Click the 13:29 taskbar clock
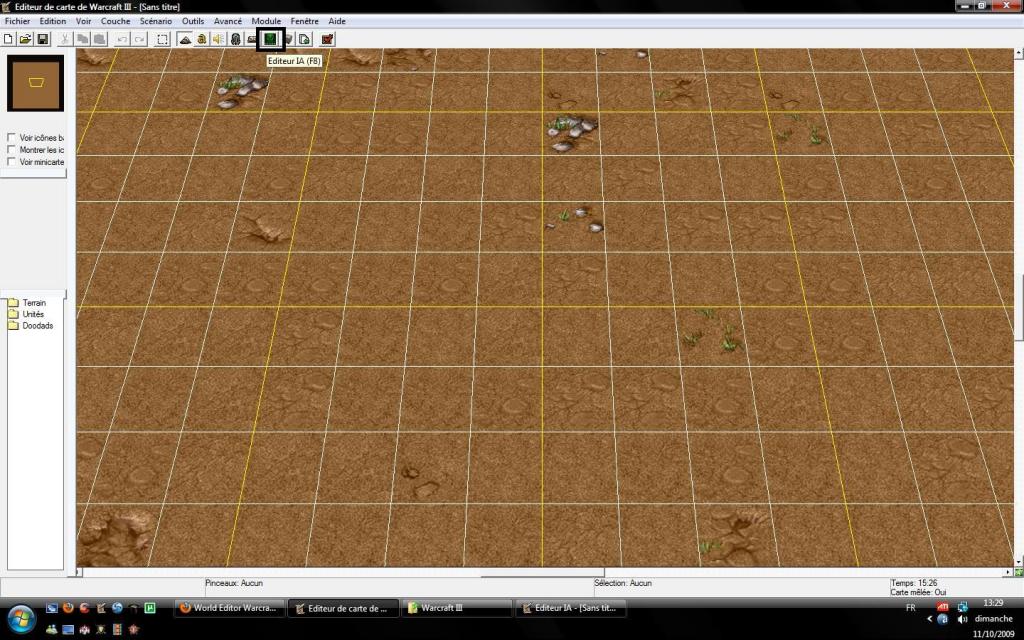The width and height of the screenshot is (1024, 640). click(993, 603)
